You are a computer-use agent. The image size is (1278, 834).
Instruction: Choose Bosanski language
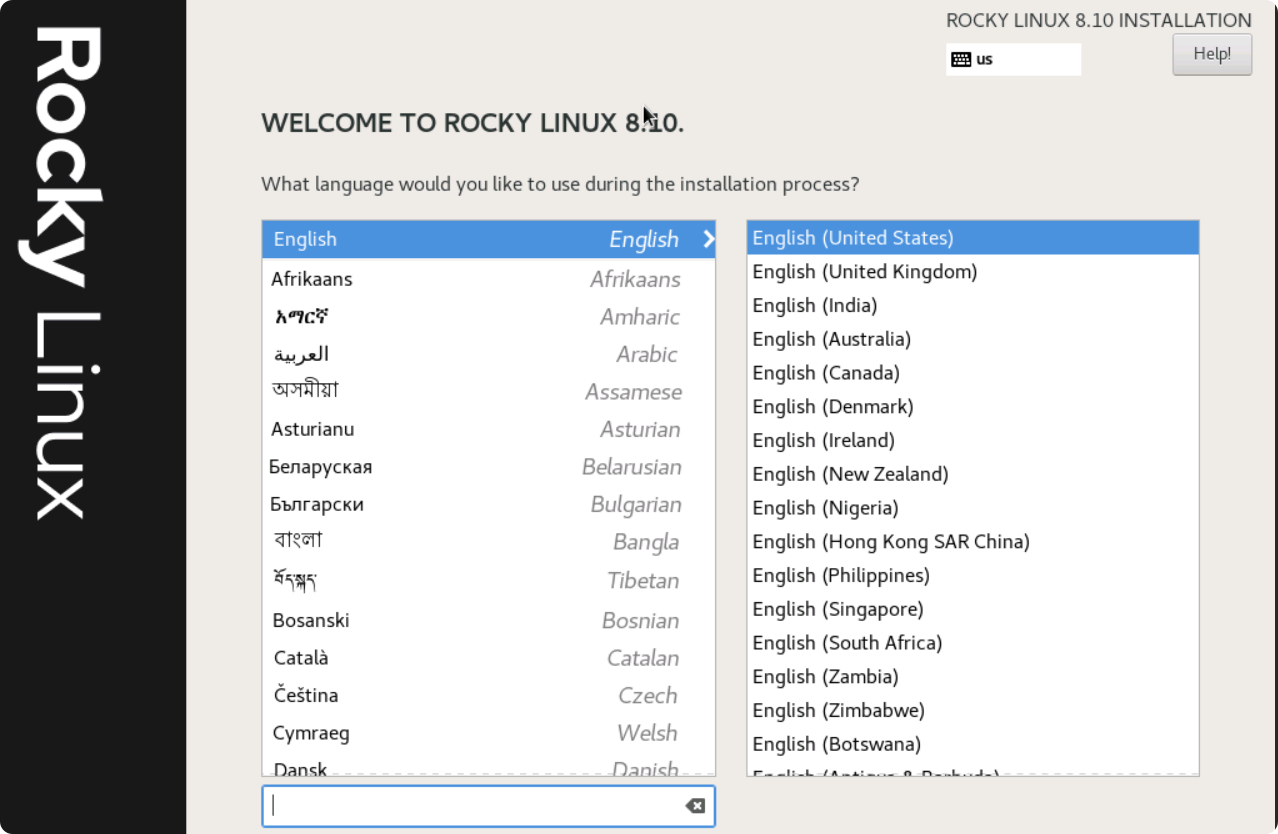tap(489, 621)
